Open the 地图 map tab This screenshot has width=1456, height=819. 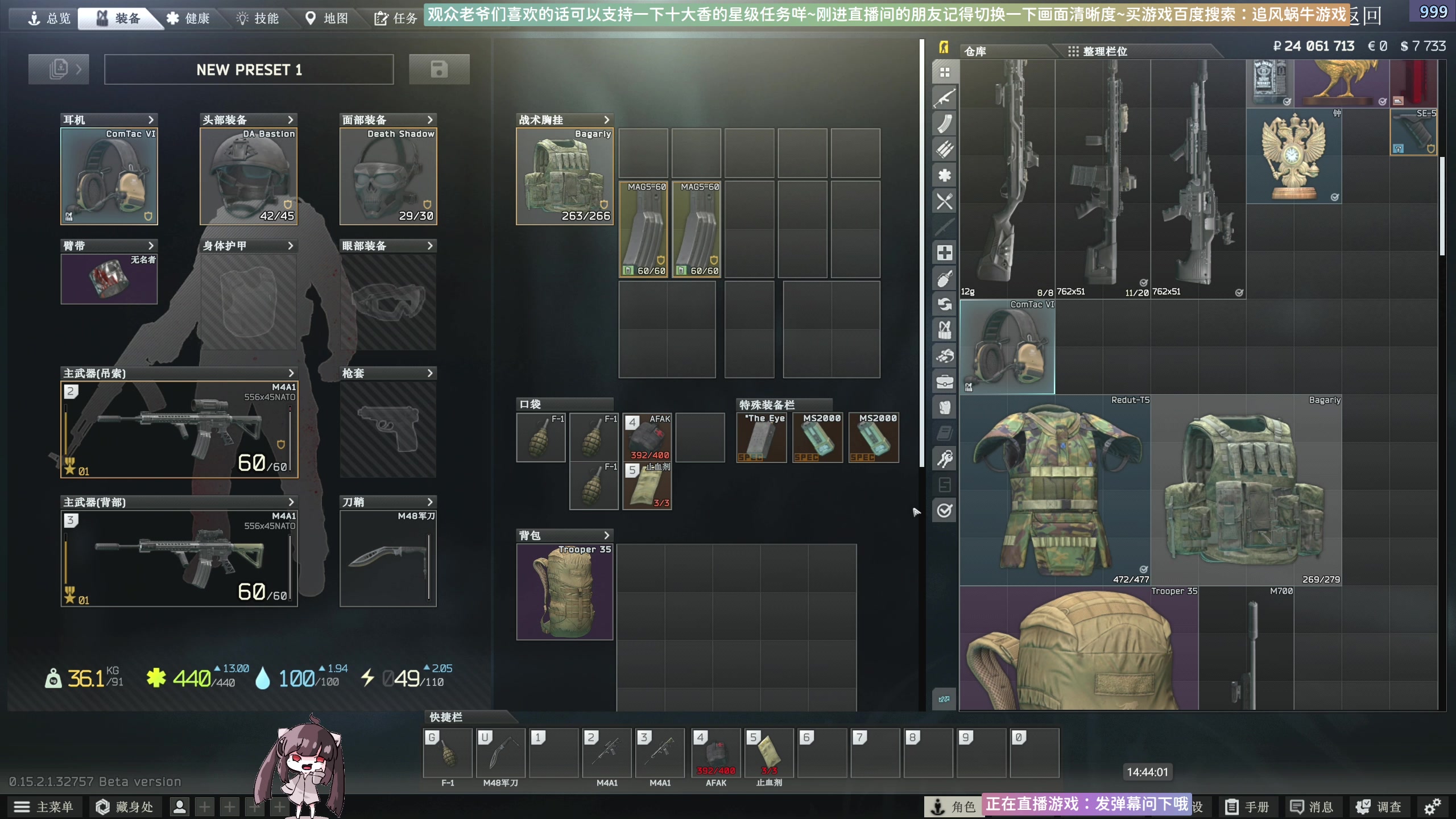[x=327, y=18]
